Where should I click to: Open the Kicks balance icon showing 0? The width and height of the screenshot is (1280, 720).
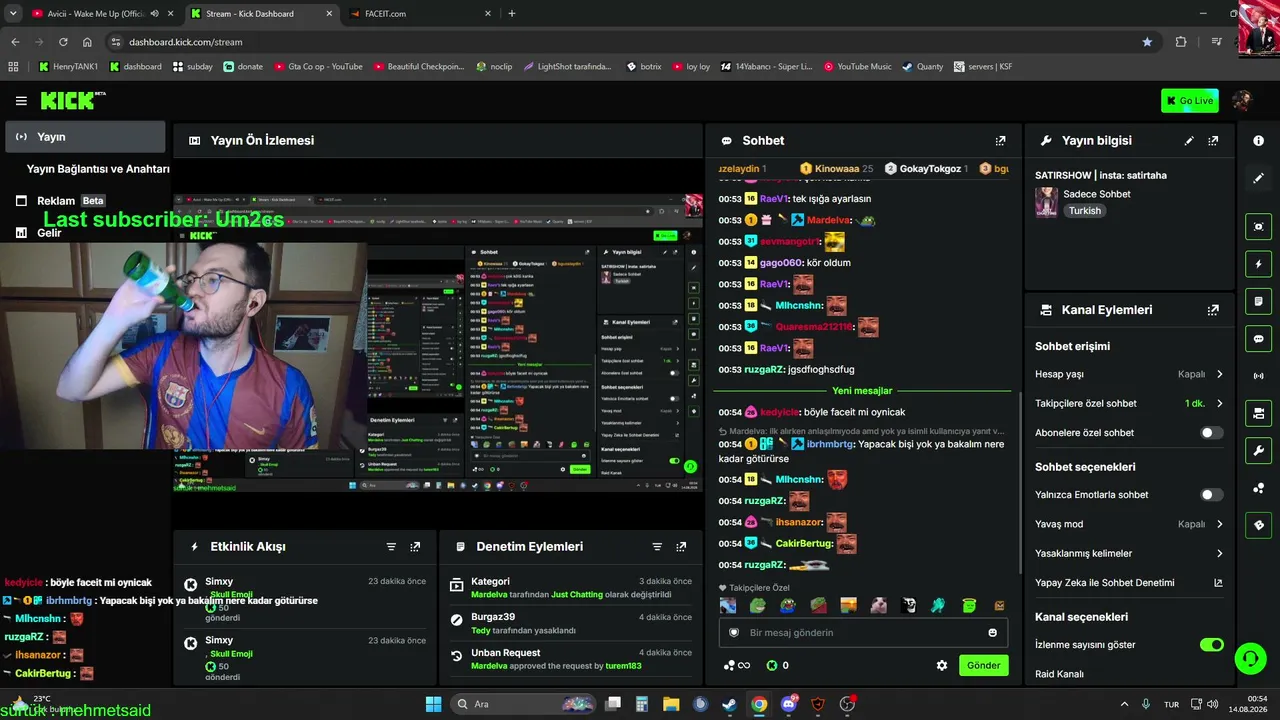point(778,665)
